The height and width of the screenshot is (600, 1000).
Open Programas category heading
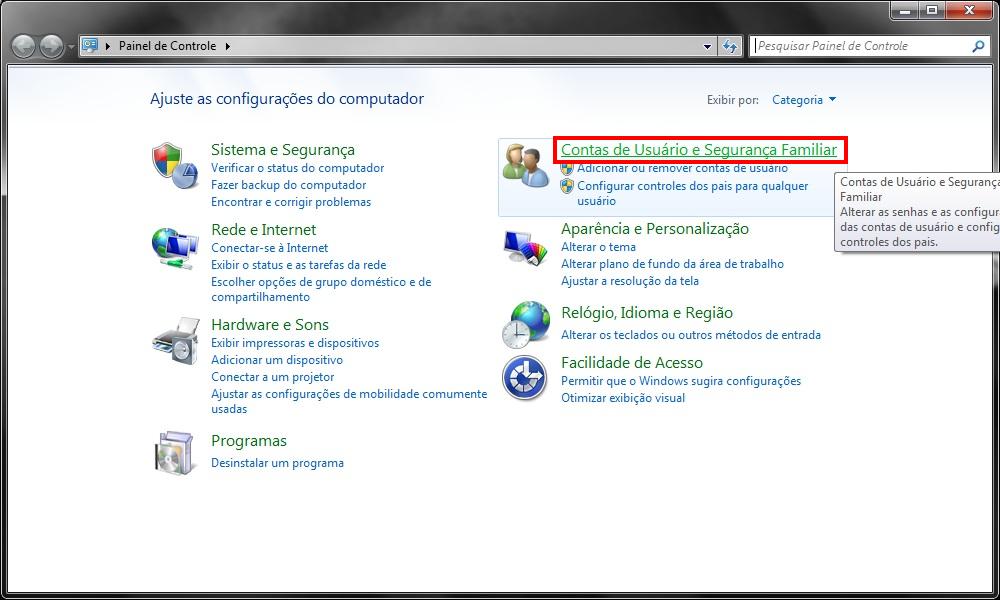click(x=249, y=441)
